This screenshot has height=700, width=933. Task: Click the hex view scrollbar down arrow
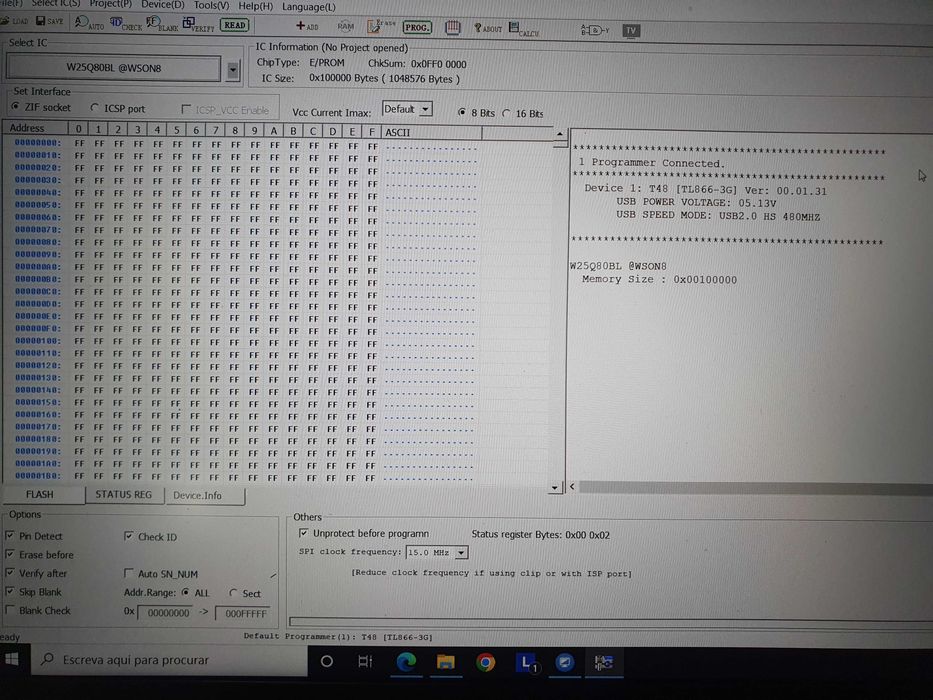click(555, 488)
